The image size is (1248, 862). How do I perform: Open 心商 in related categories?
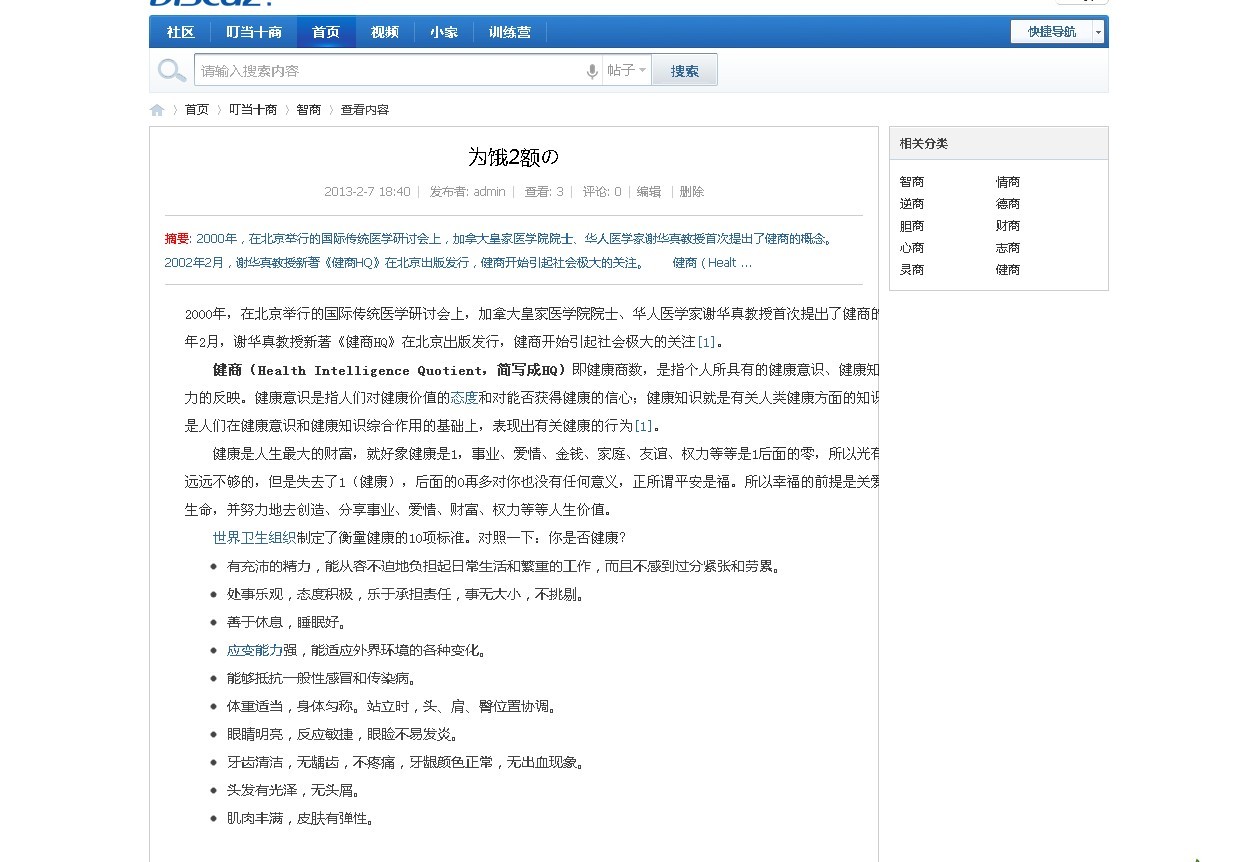[912, 248]
